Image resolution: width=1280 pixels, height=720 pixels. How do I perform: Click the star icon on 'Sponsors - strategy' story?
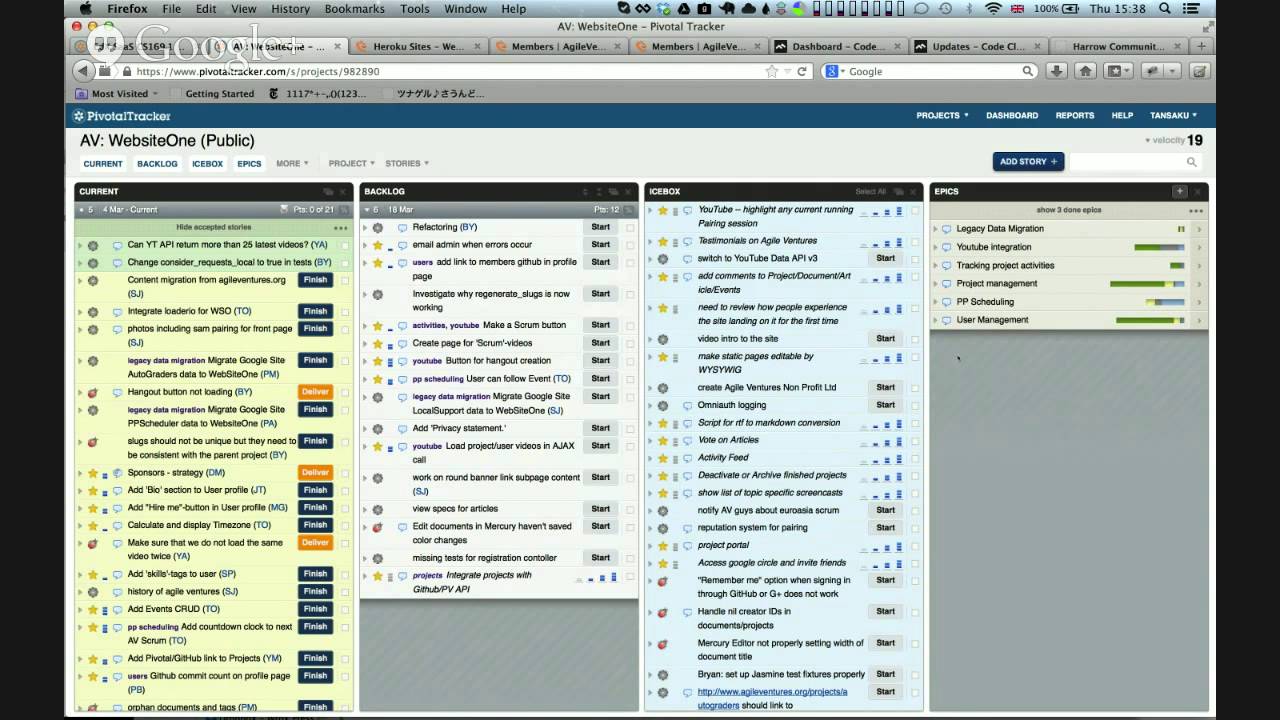click(92, 473)
